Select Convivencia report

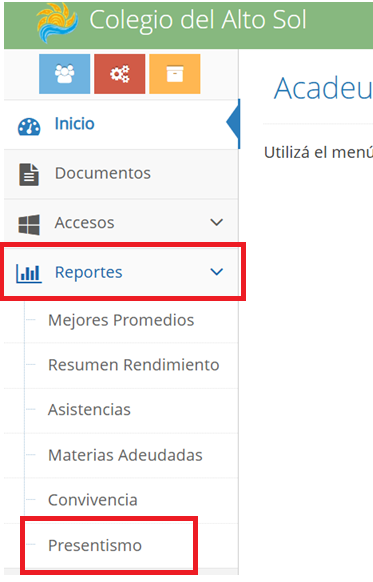pos(93,500)
